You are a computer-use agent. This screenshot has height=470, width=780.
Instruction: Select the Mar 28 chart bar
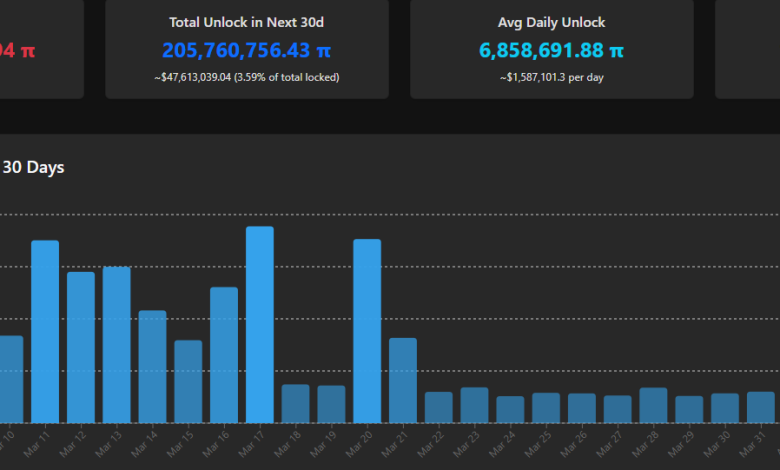tap(653, 405)
